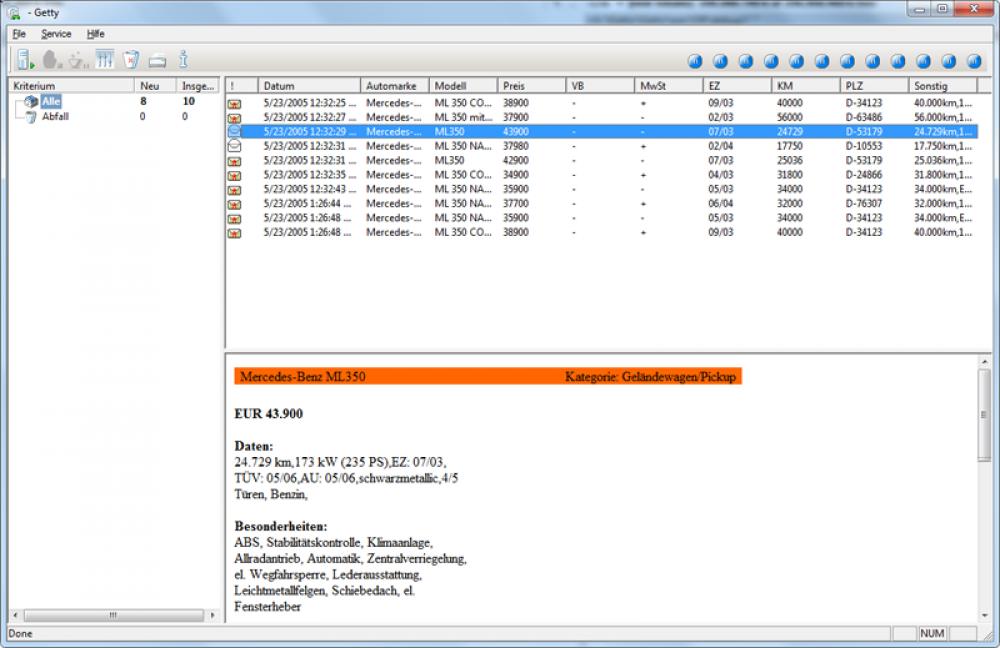Image resolution: width=1000 pixels, height=648 pixels.
Task: Start the search with the computer icon
Action: pyautogui.click(x=22, y=58)
